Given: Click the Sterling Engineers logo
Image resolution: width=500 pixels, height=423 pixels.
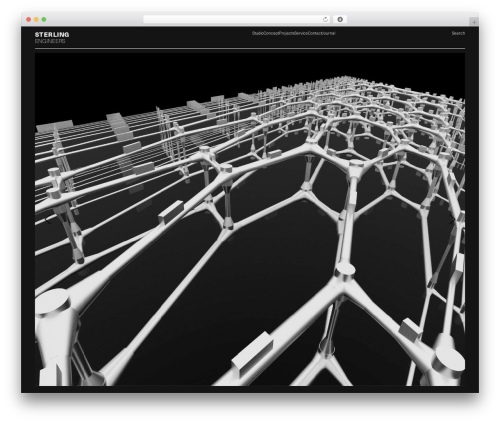Looking at the screenshot, I should [52, 37].
